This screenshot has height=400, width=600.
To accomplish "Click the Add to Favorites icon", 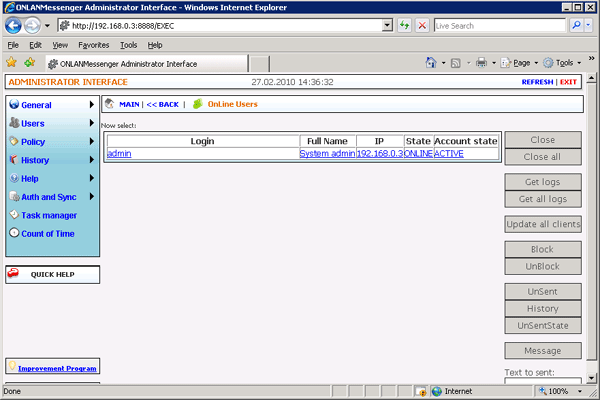I will [29, 62].
